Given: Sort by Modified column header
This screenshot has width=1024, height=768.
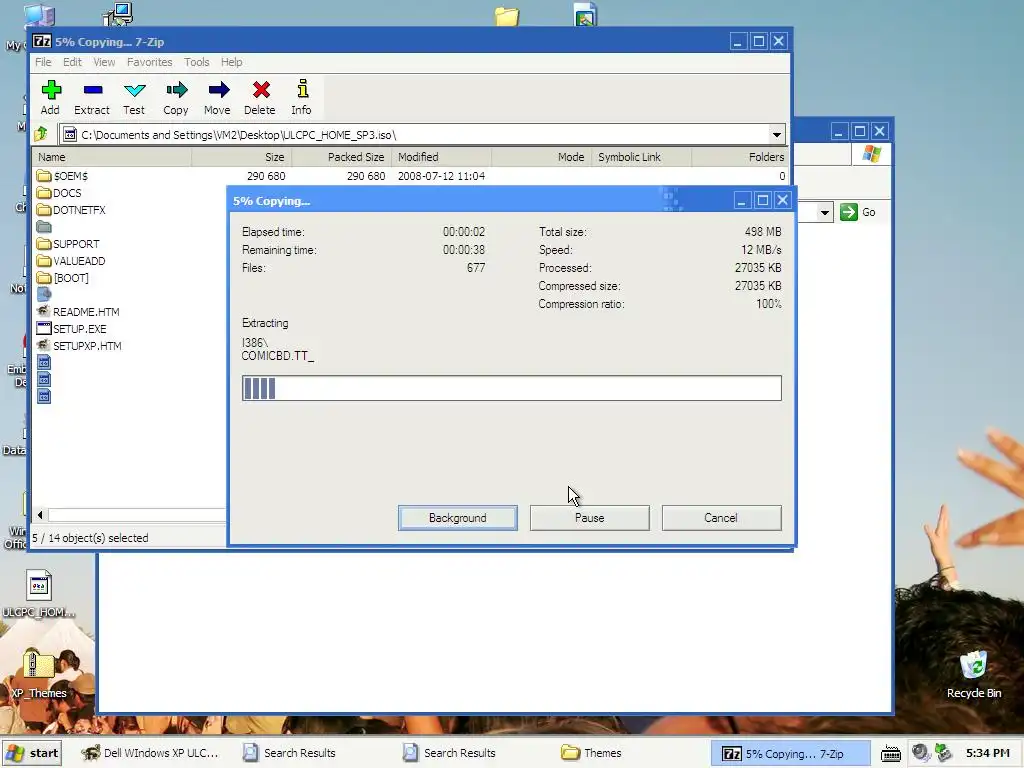Looking at the screenshot, I should tap(441, 157).
